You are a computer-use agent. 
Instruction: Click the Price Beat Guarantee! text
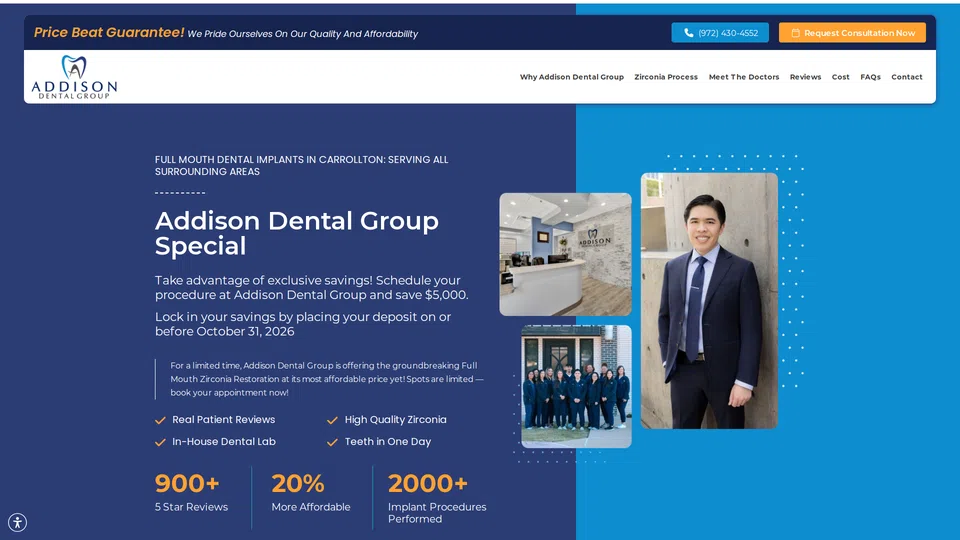click(x=109, y=32)
